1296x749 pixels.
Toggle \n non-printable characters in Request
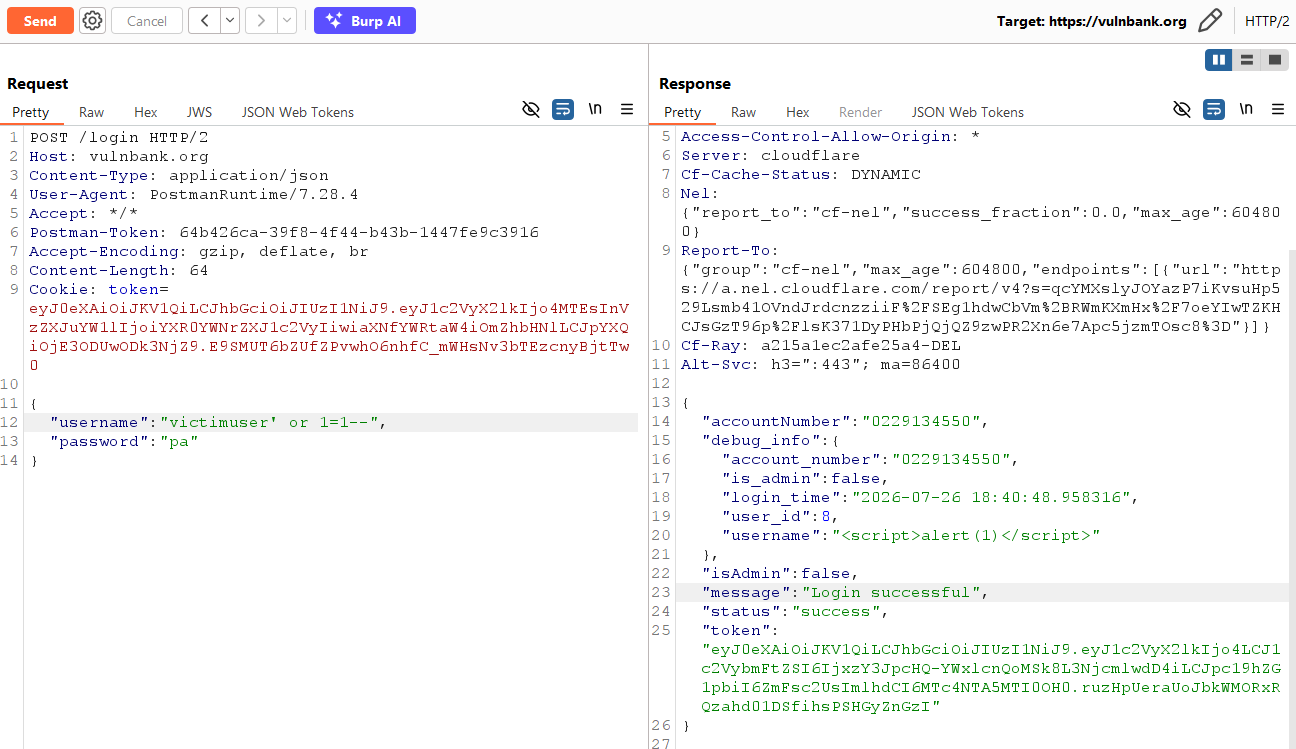tap(595, 109)
